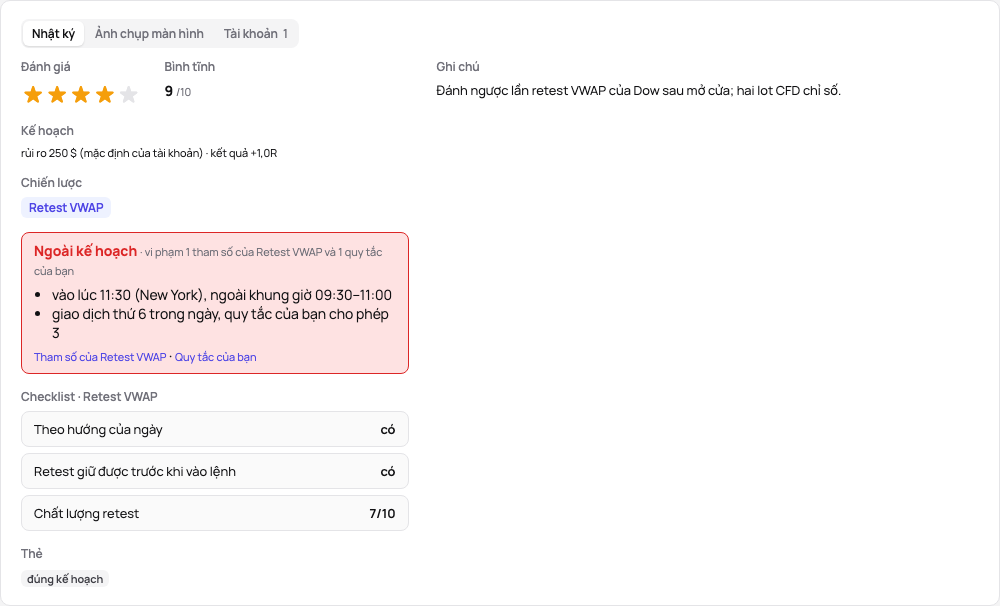This screenshot has width=1000, height=606.
Task: Select the fourth rating star
Action: (x=105, y=94)
